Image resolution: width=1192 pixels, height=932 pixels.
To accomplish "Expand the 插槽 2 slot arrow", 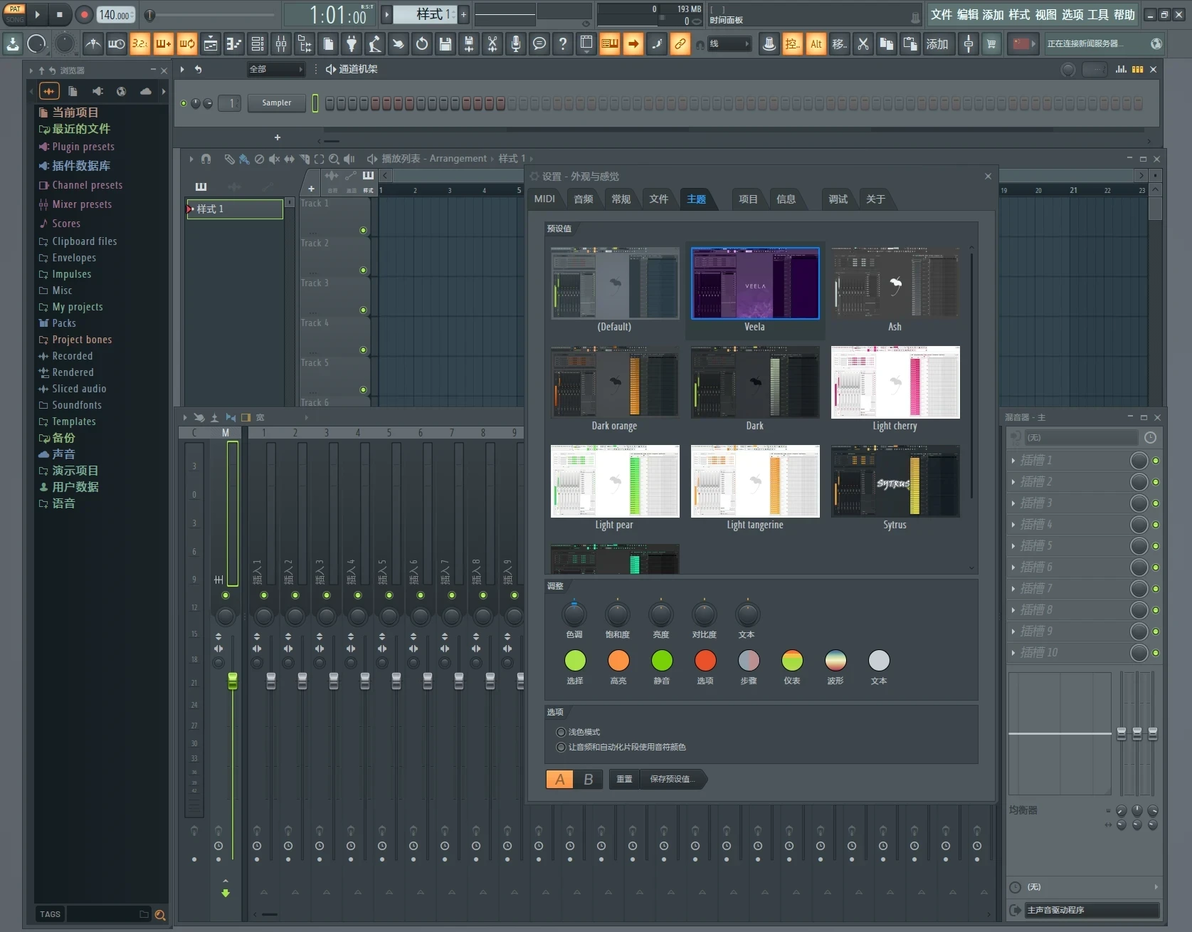I will [x=1013, y=482].
